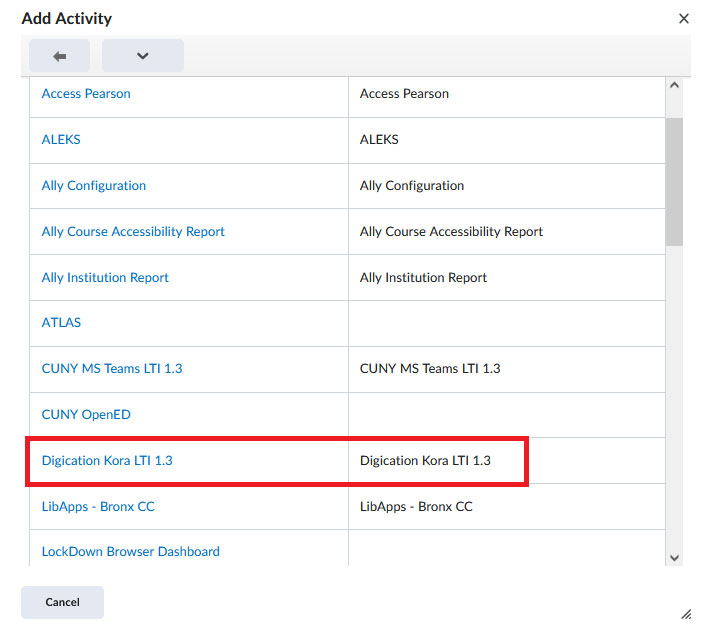Select the ALEKS activity link

tap(61, 140)
